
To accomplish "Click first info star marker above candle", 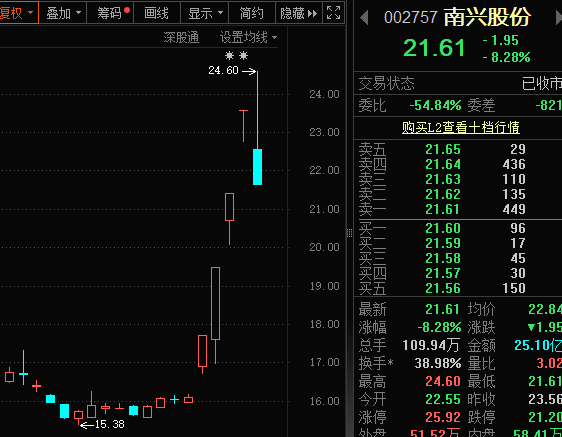I will 229,56.
